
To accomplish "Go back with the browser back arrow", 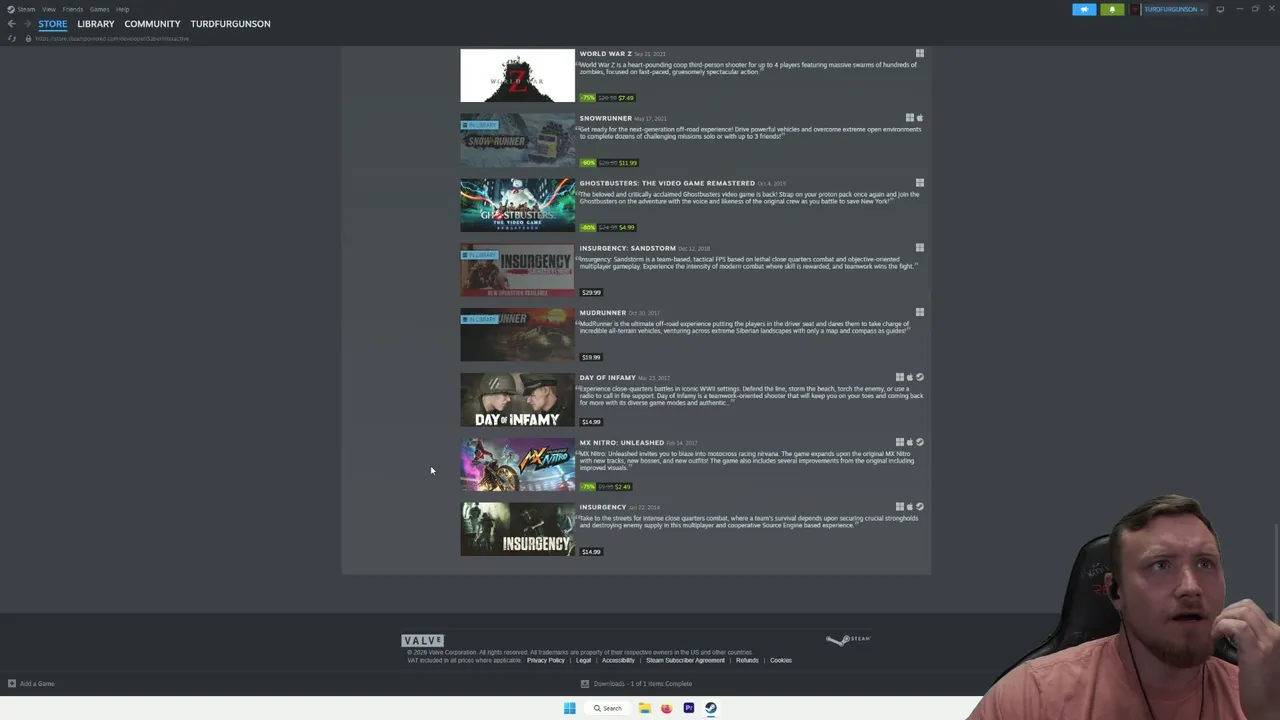I will 11,24.
